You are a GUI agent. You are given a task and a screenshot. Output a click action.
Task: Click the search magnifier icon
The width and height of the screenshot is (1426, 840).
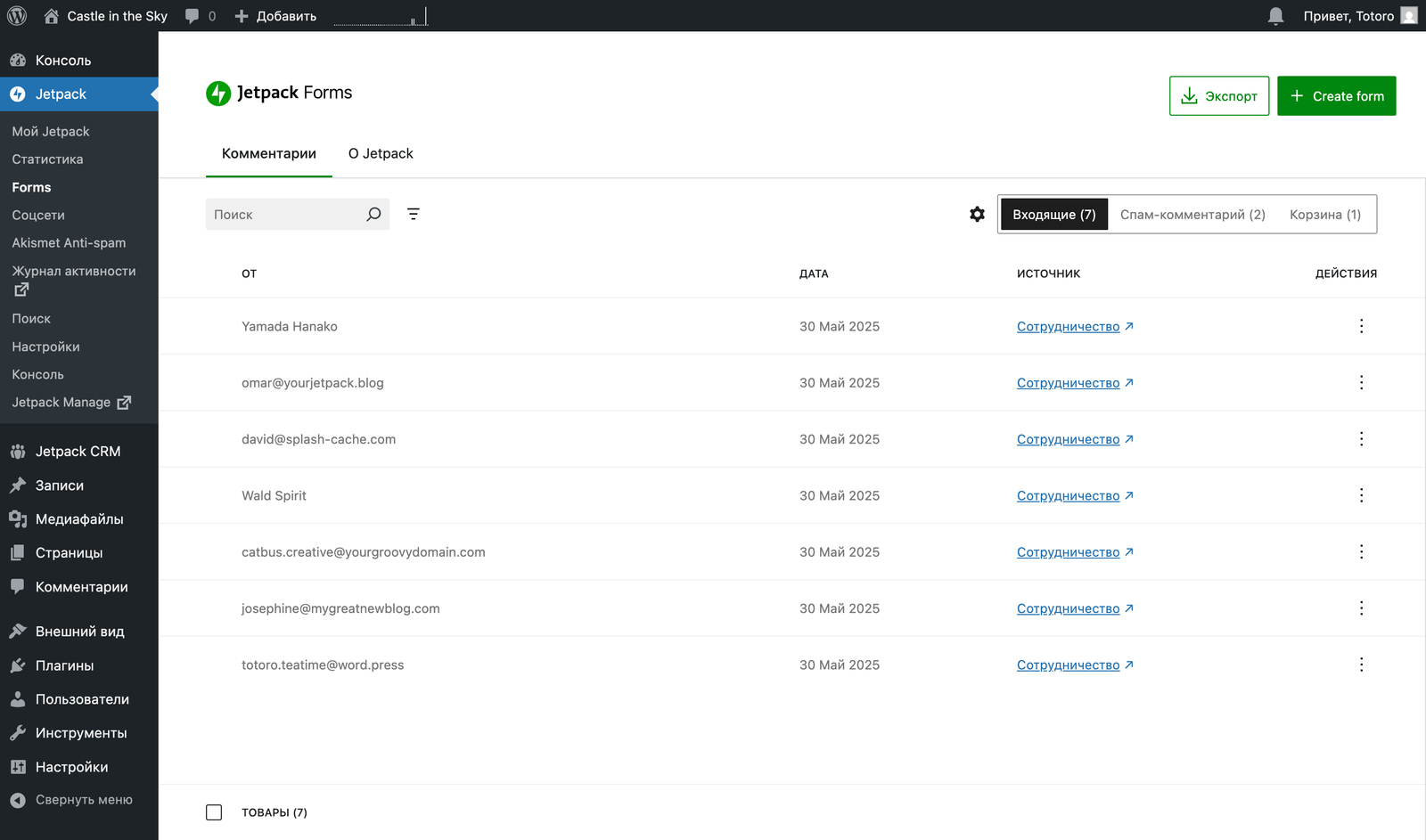(x=373, y=214)
